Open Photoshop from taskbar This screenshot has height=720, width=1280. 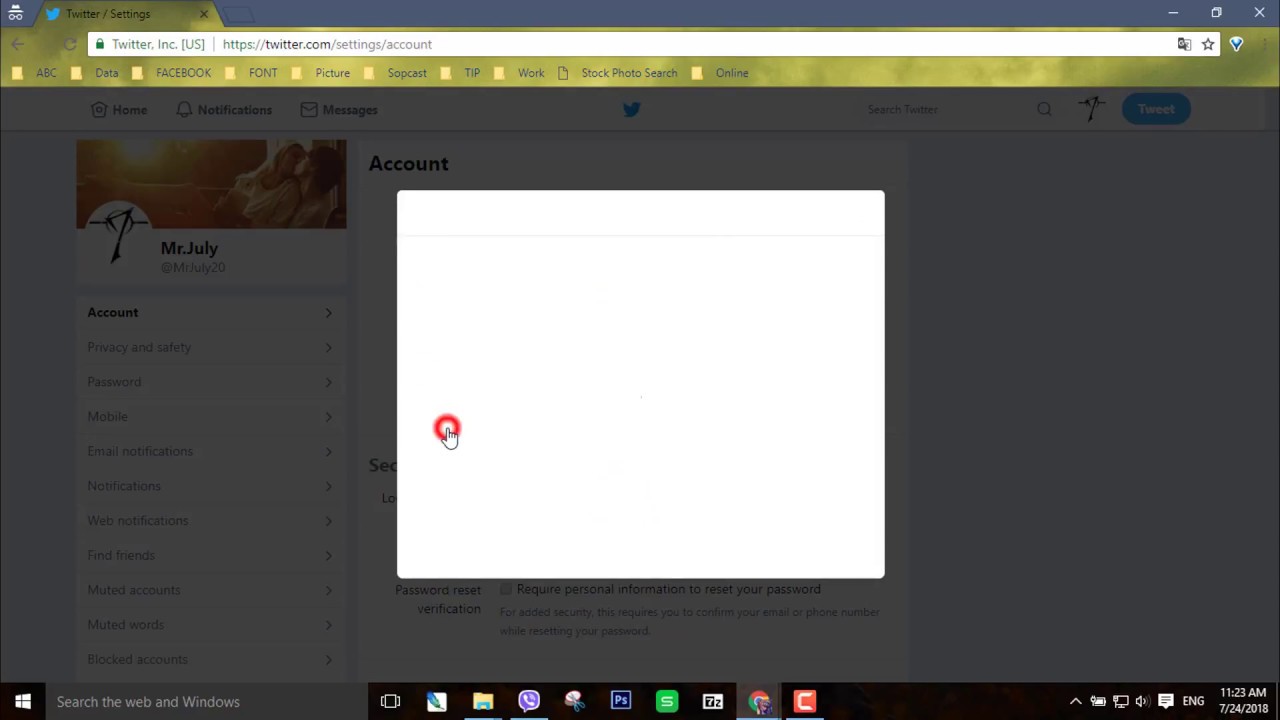pyautogui.click(x=621, y=702)
